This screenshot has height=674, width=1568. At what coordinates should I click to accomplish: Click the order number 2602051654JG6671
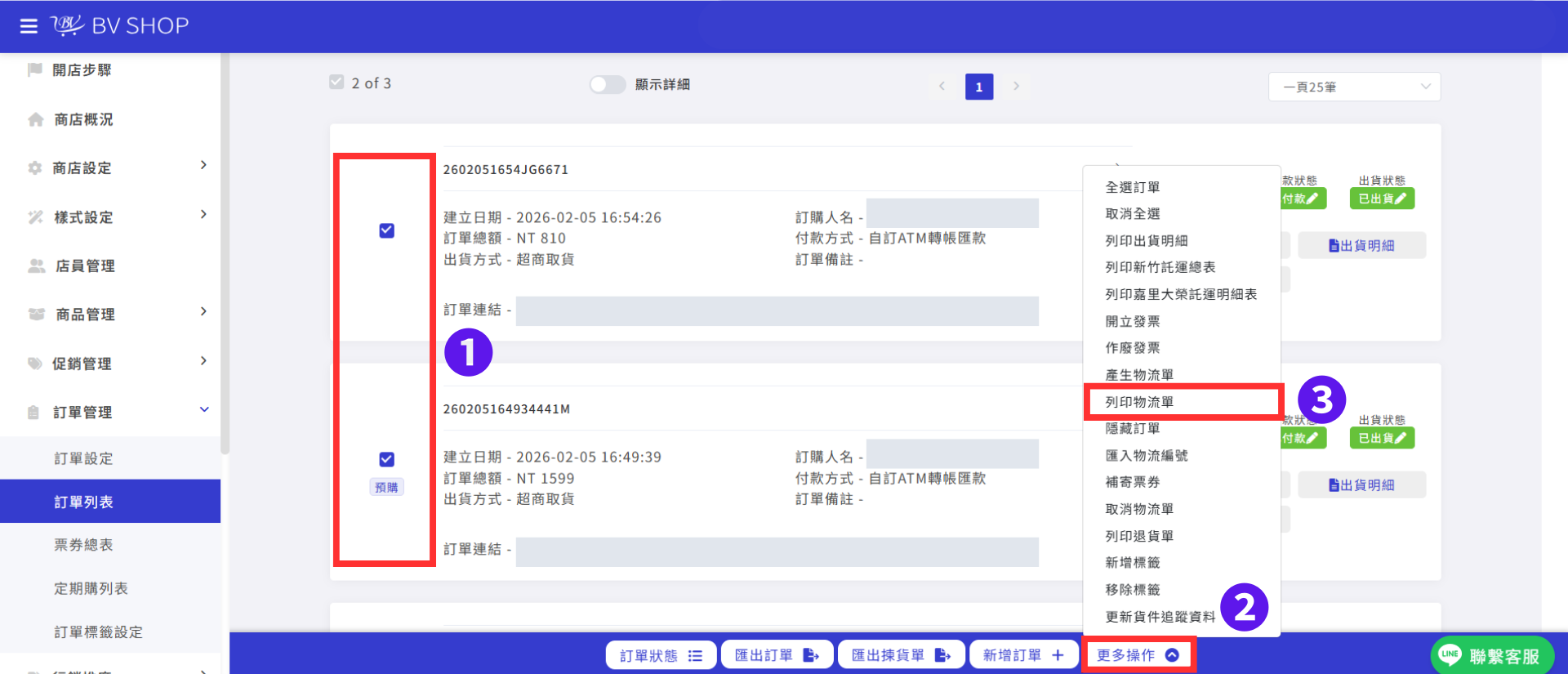tap(506, 170)
